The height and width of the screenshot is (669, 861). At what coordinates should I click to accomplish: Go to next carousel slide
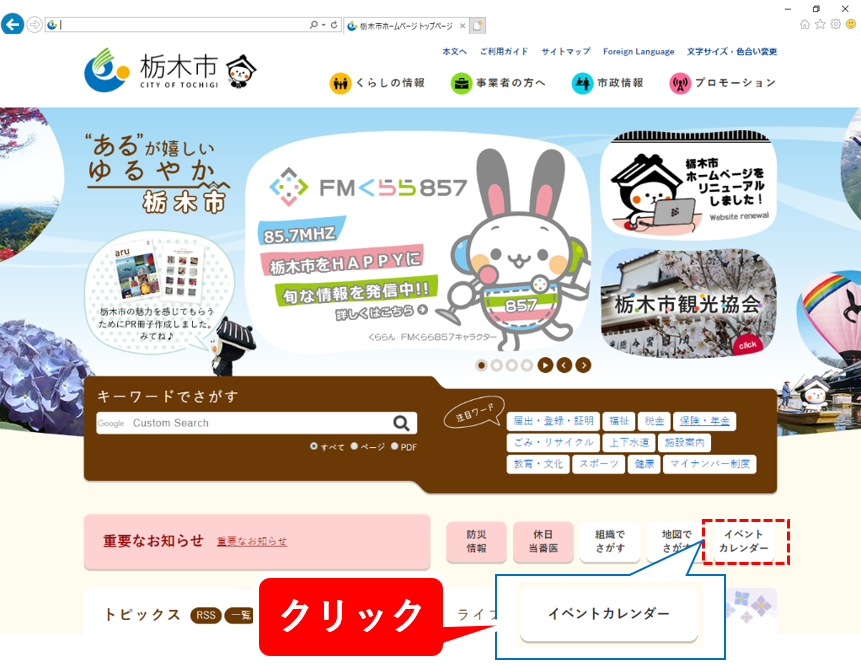583,365
